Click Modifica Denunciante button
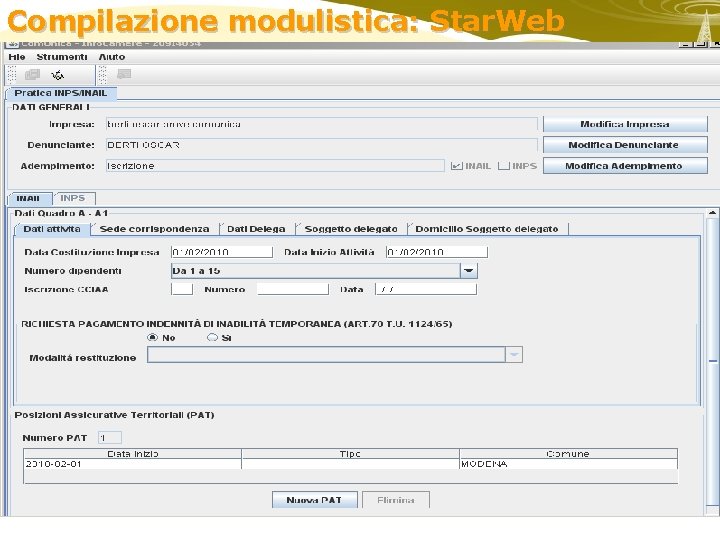Viewport: 720px width, 540px height. pos(625,145)
